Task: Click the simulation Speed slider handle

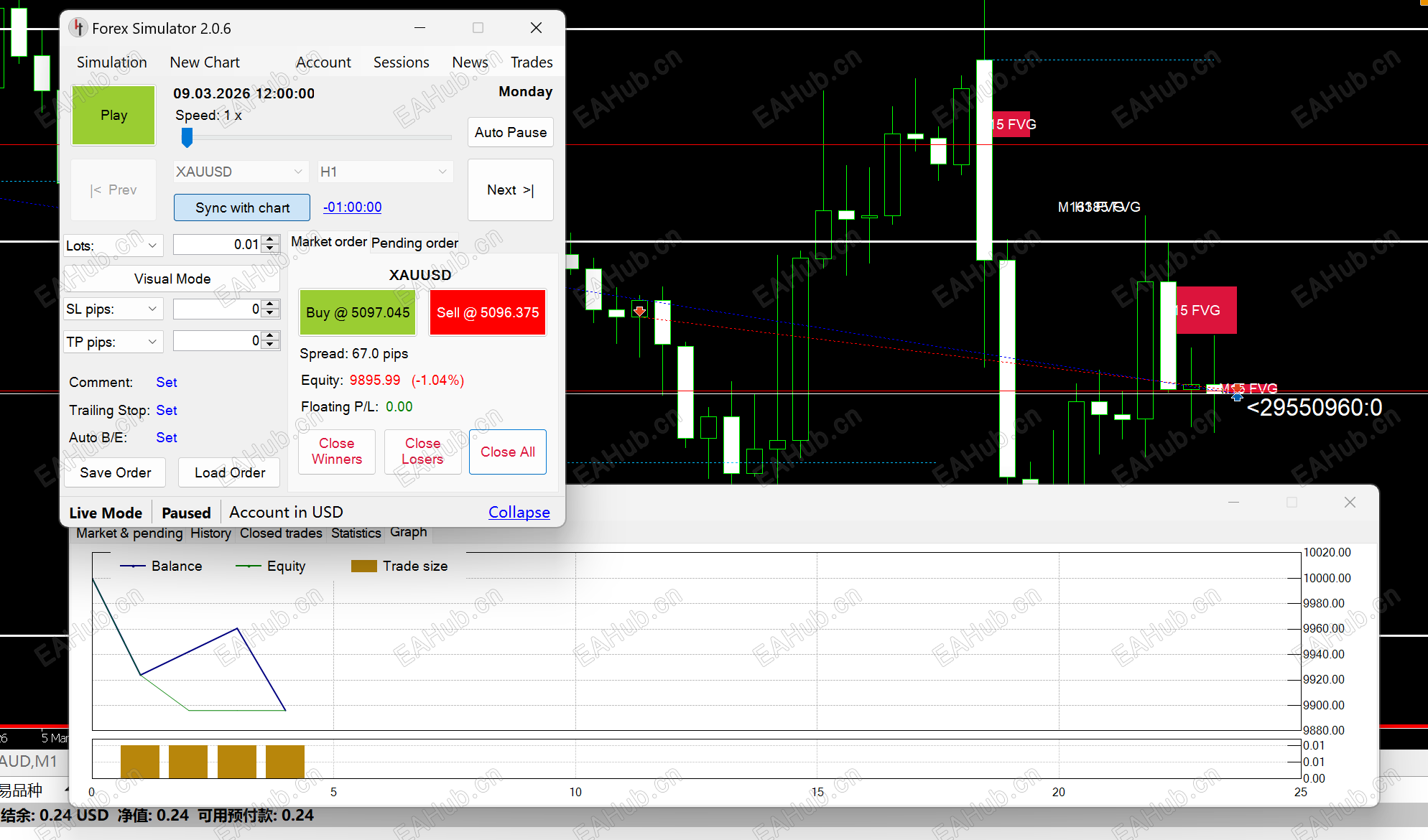Action: click(187, 136)
